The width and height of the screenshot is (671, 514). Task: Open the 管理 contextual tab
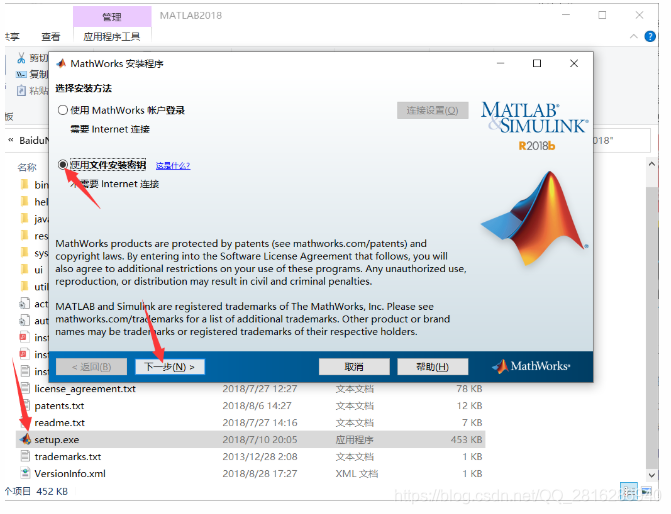(x=113, y=17)
